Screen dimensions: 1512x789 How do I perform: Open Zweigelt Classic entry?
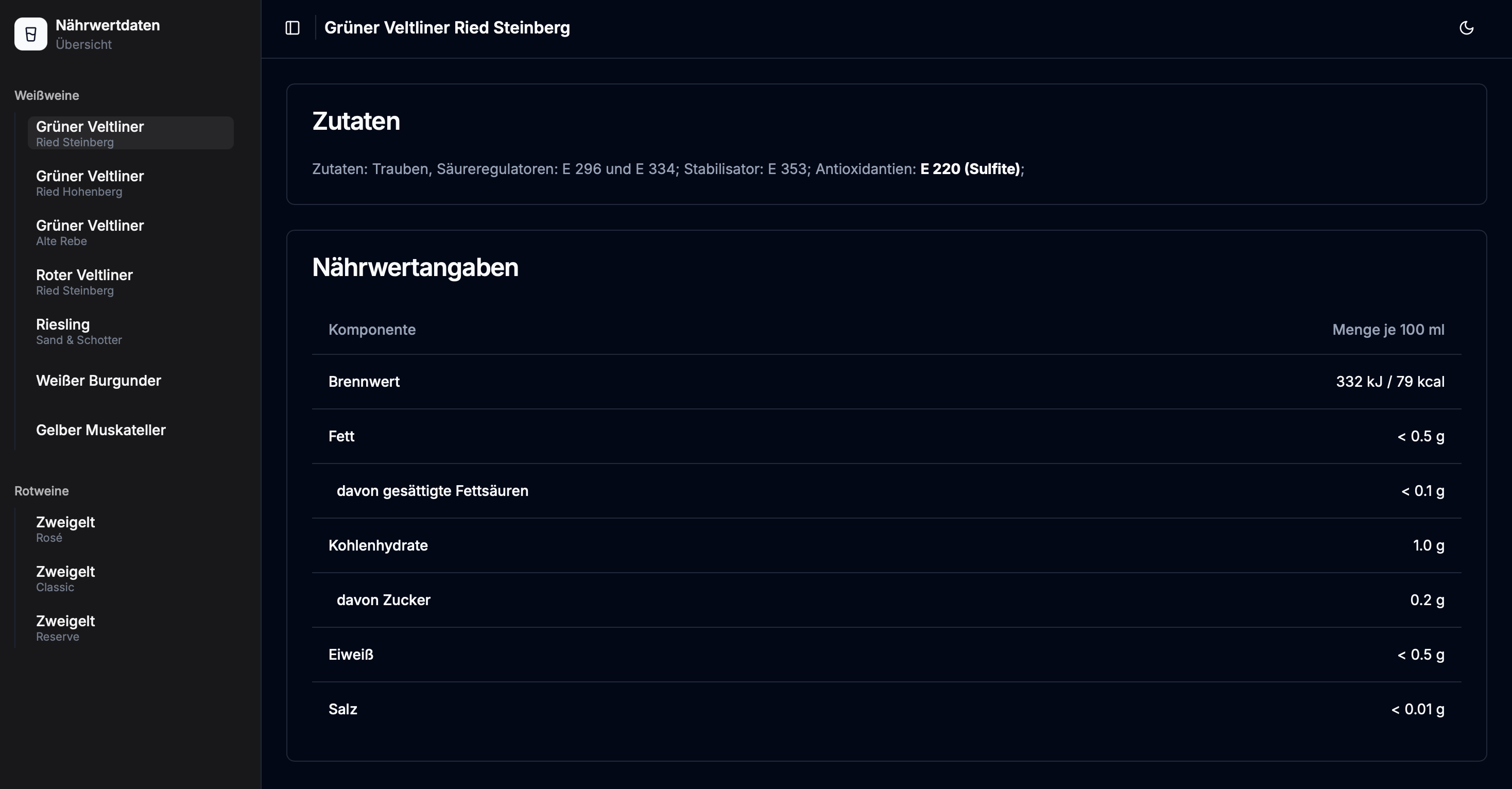pos(130,578)
